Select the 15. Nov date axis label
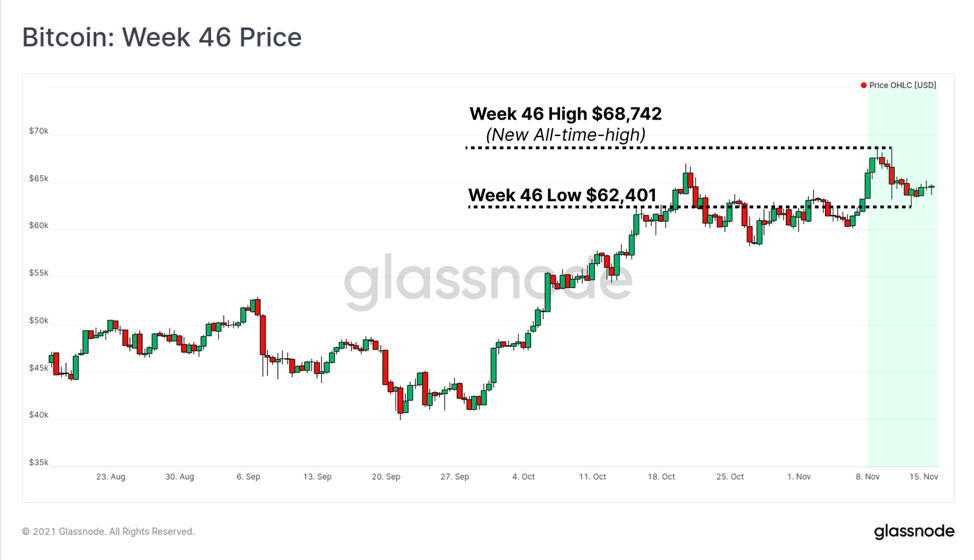The height and width of the screenshot is (560, 974). [924, 477]
